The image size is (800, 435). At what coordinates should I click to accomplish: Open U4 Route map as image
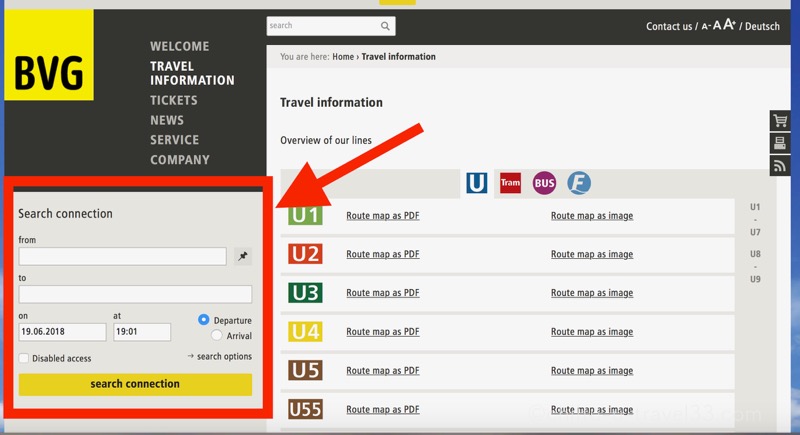click(x=592, y=331)
